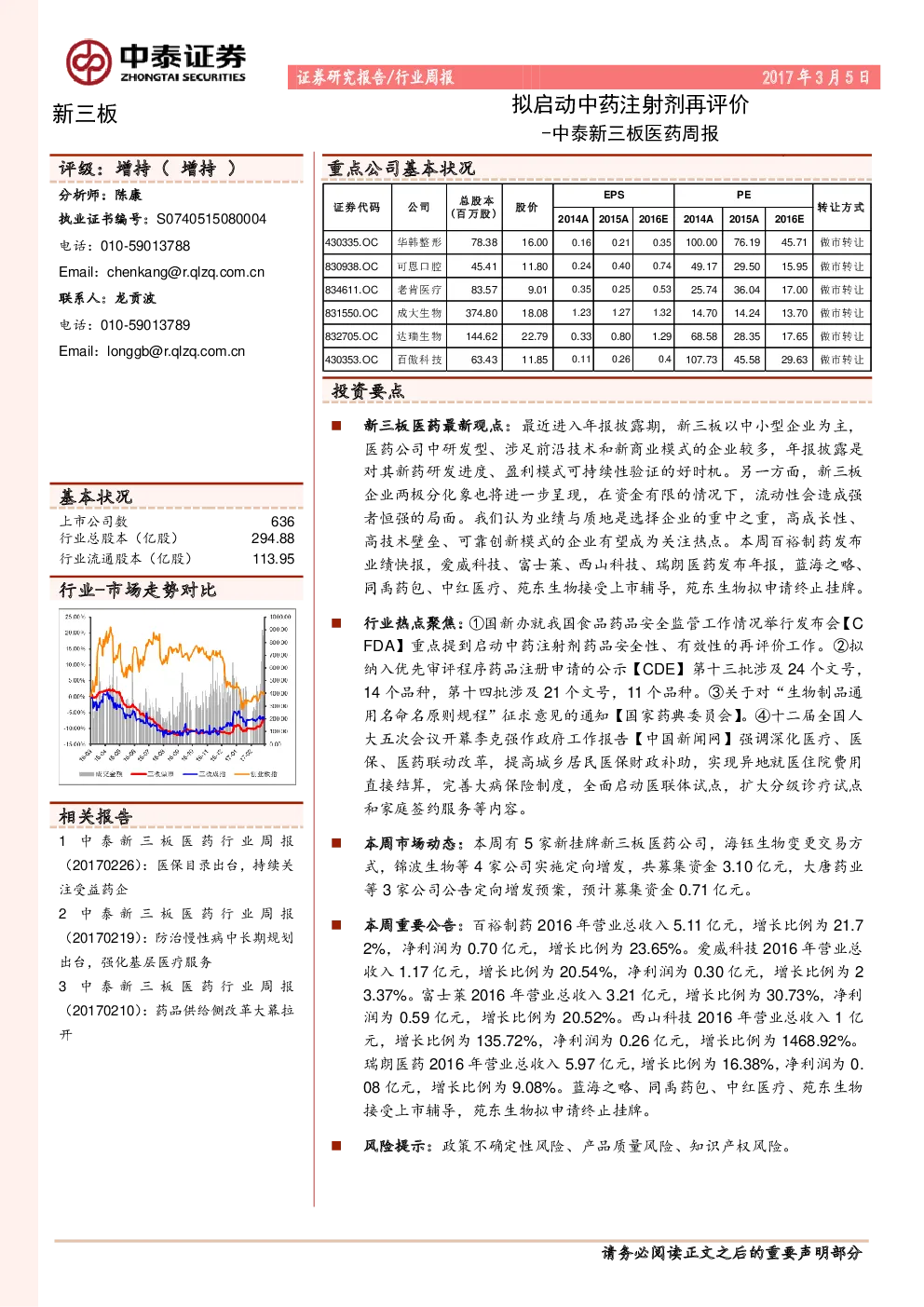Open related report dated 20170226
The width and height of the screenshot is (924, 1307).
[x=176, y=865]
